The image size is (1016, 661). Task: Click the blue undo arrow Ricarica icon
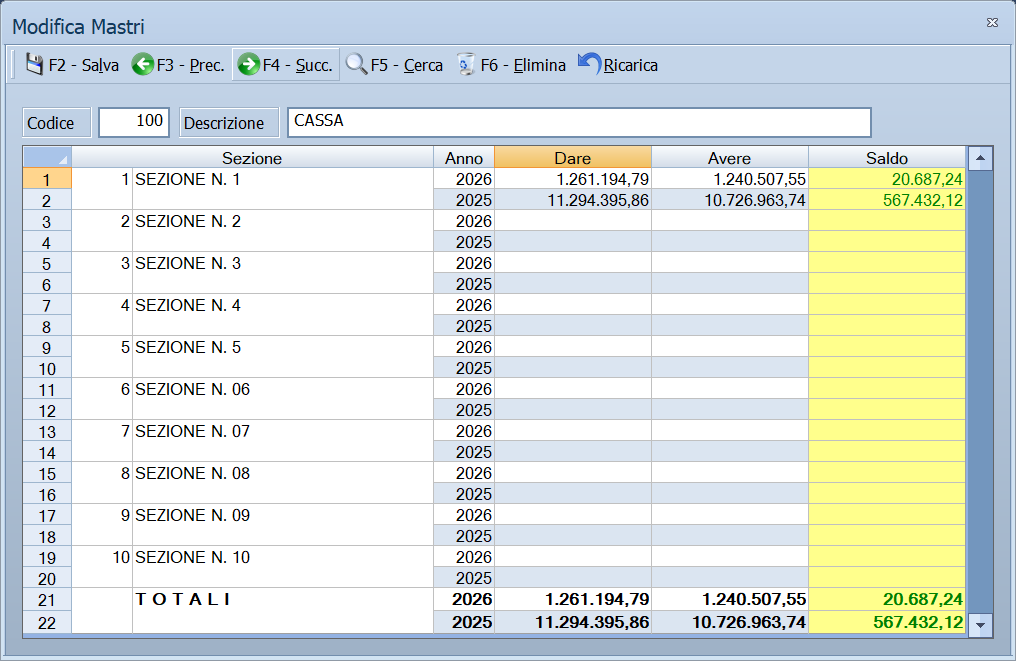589,64
